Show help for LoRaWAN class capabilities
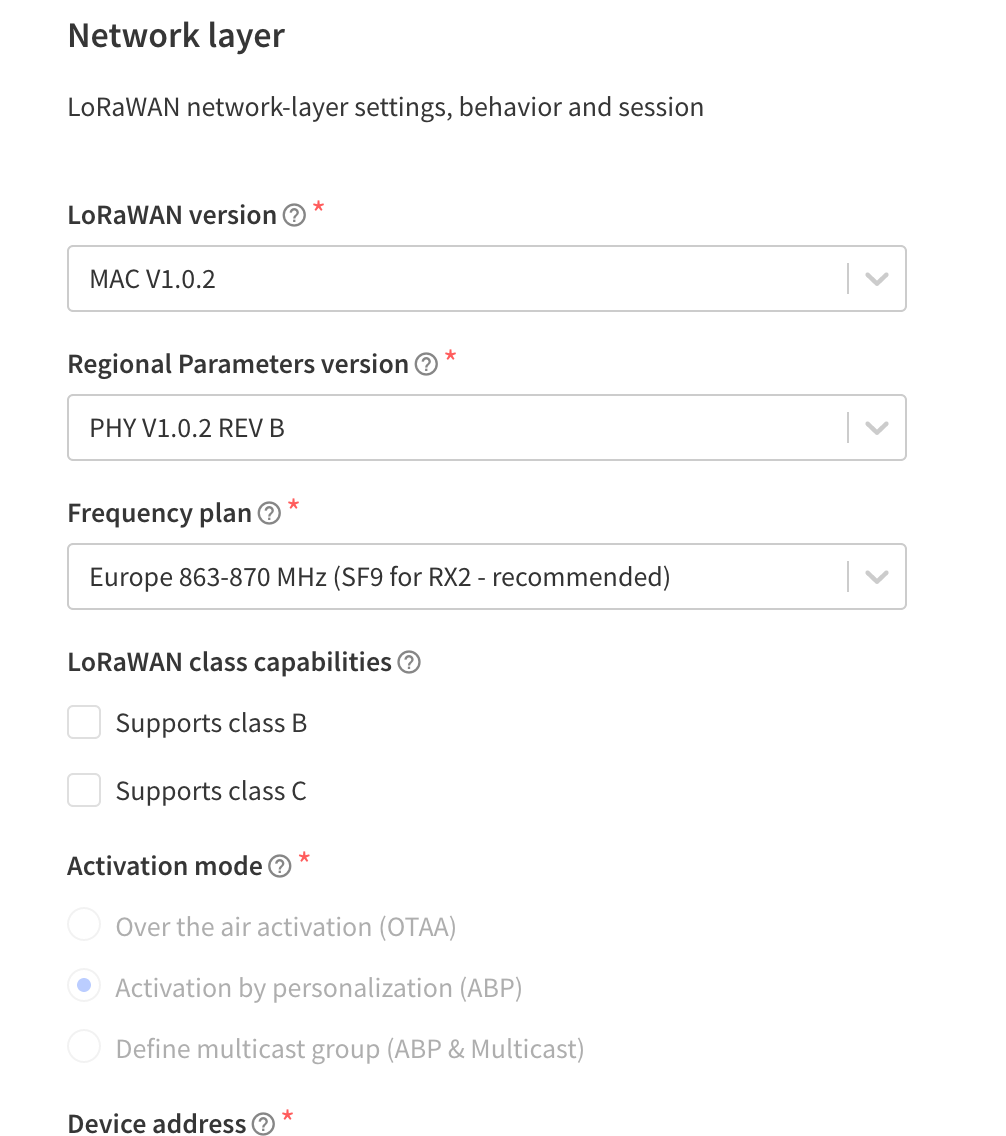This screenshot has height=1136, width=1006. 408,662
